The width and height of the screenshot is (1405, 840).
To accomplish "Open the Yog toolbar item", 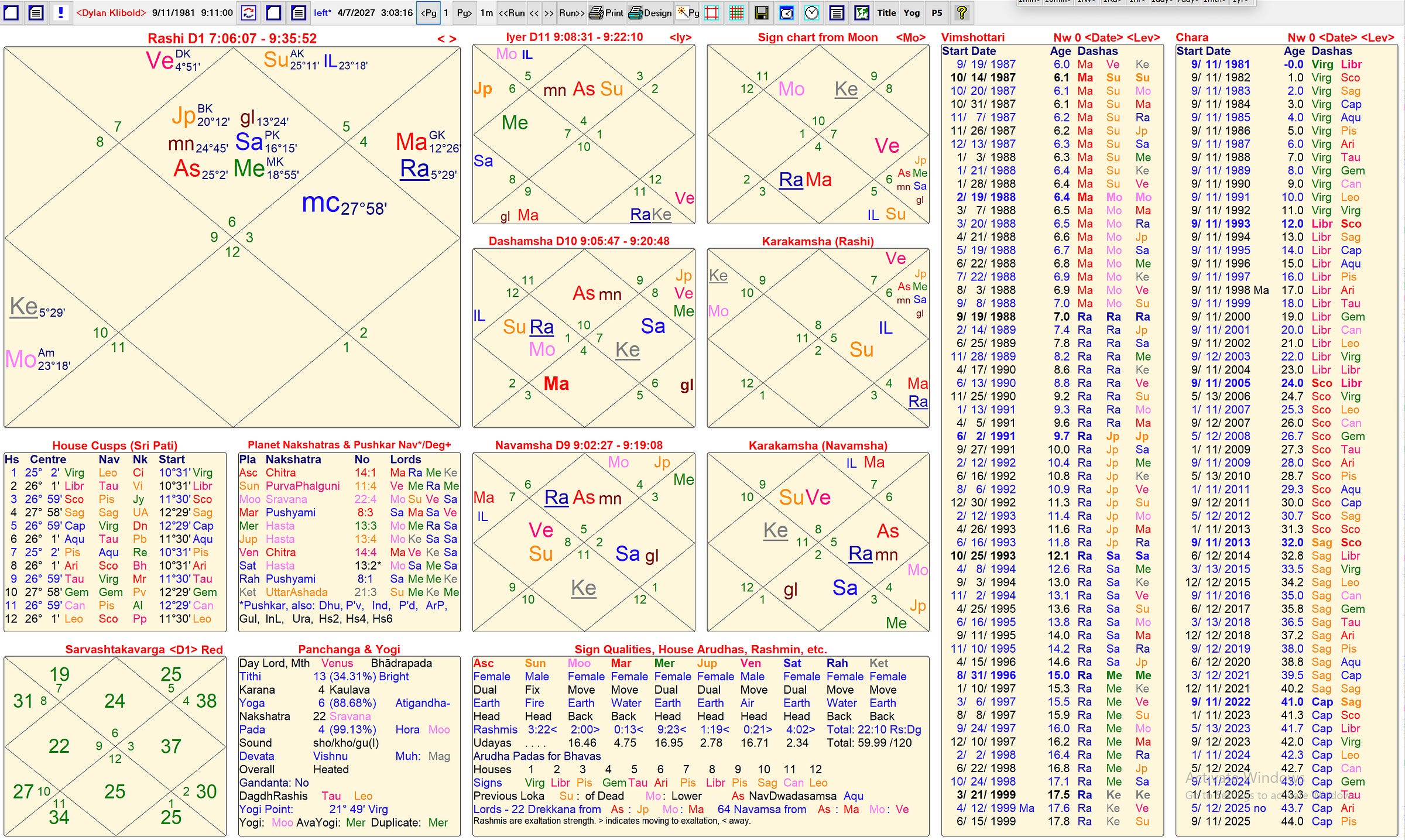I will point(911,12).
